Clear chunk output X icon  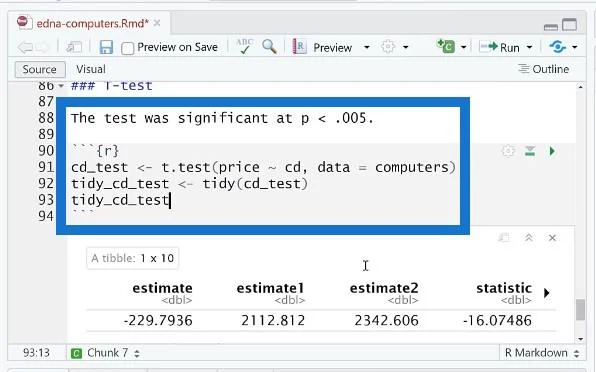click(x=552, y=238)
